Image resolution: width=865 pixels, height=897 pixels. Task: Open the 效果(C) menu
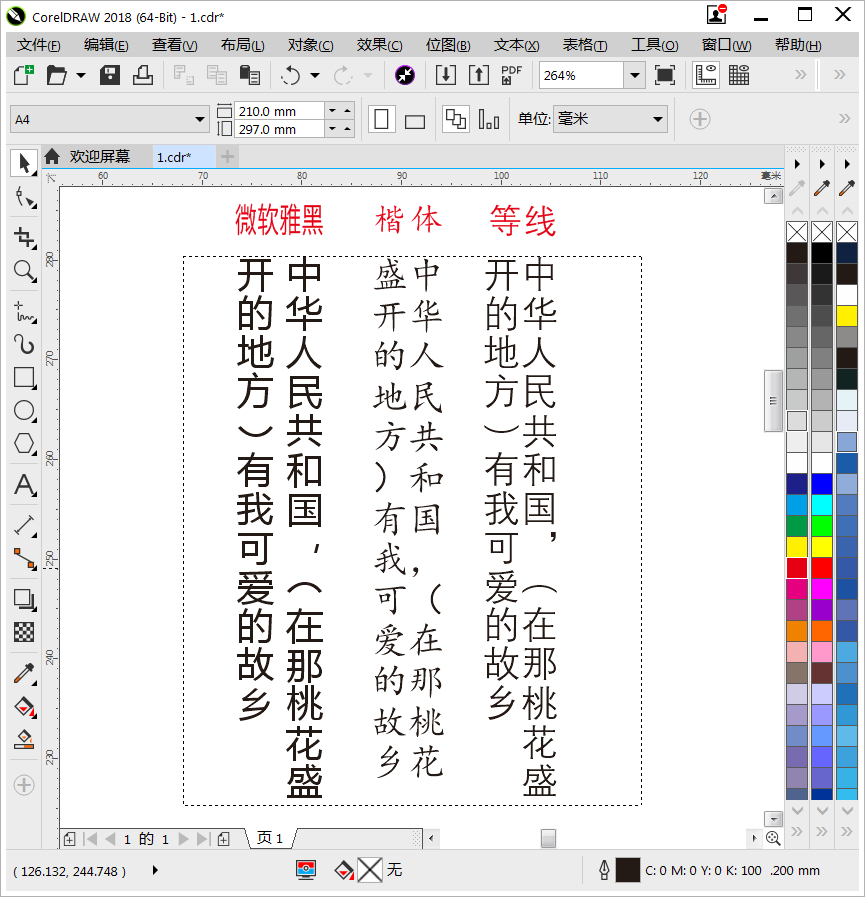(379, 45)
